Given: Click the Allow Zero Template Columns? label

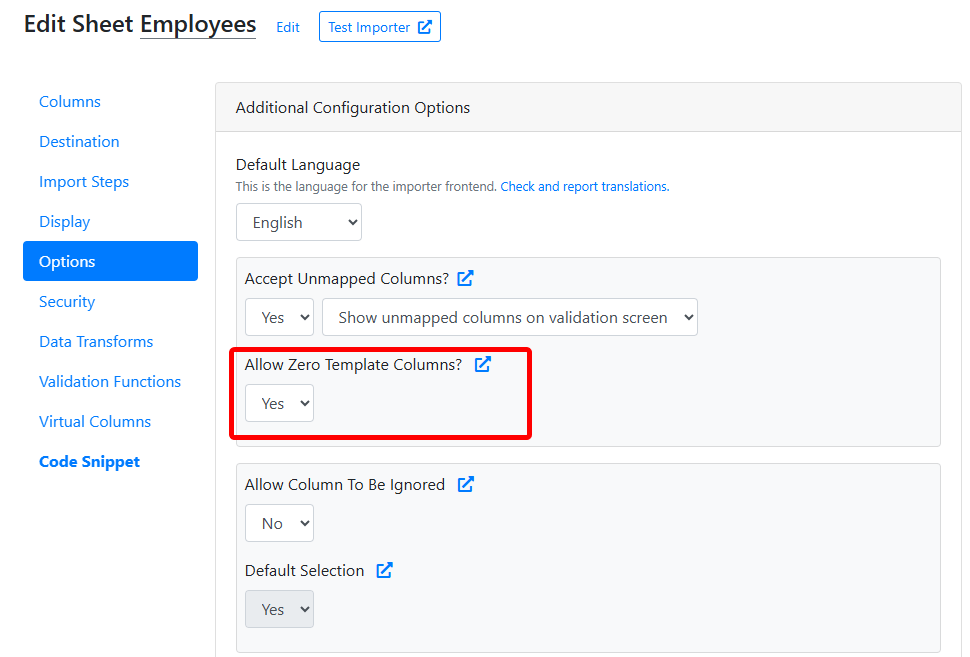Looking at the screenshot, I should (353, 364).
